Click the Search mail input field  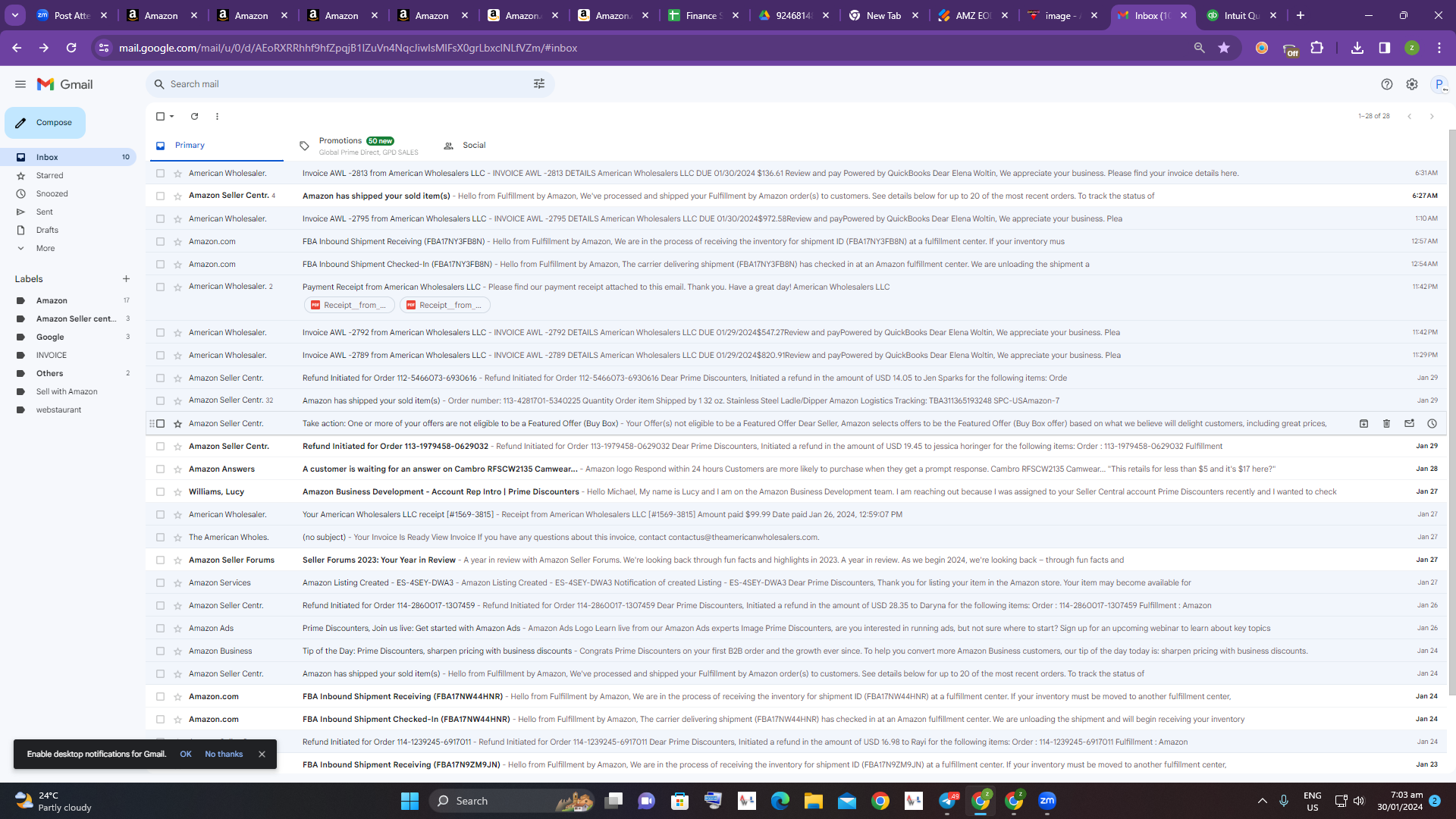click(x=349, y=84)
